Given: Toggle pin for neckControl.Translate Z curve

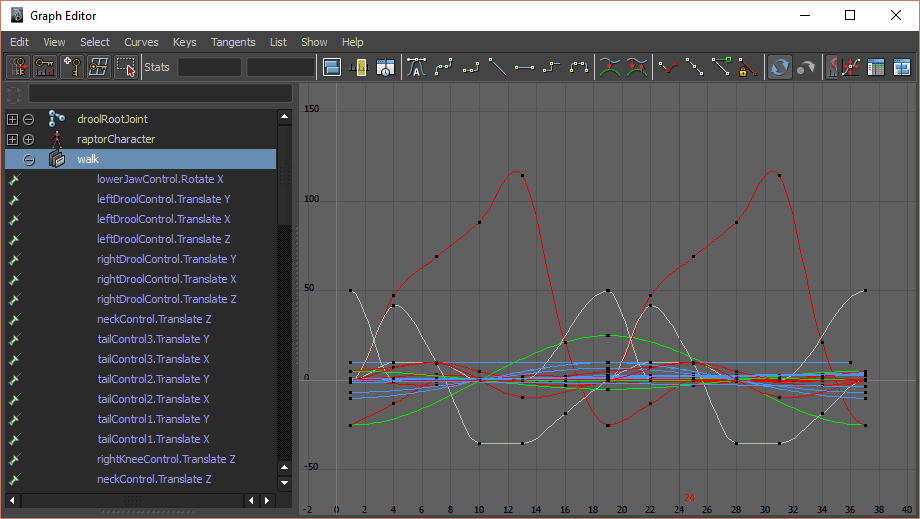Looking at the screenshot, I should [x=14, y=319].
